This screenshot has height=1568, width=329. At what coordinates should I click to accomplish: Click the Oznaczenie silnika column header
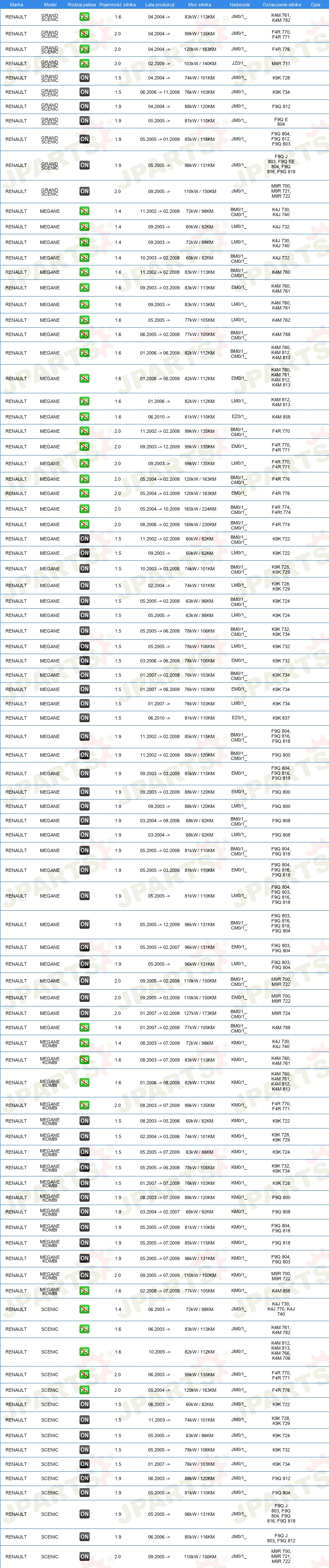pyautogui.click(x=281, y=4)
